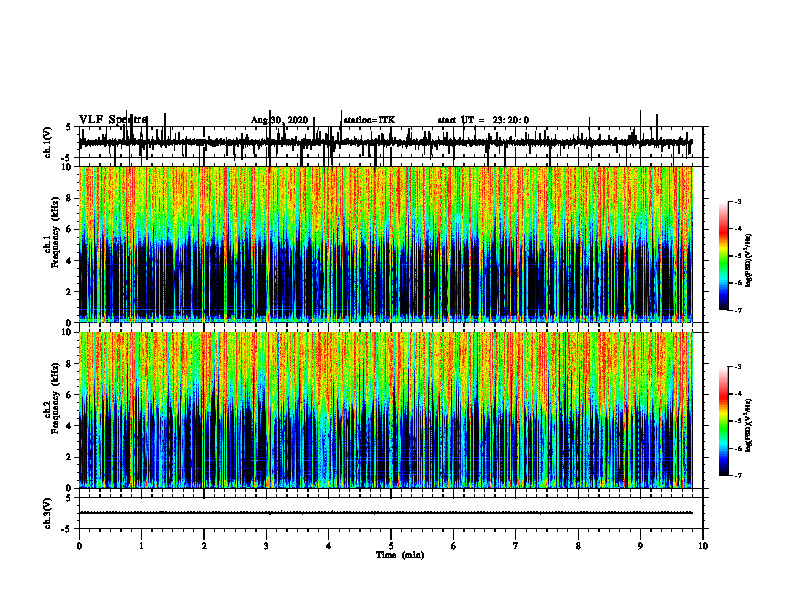Select the "station=ITK" header label
This screenshot has height=612, width=792.
pyautogui.click(x=369, y=120)
